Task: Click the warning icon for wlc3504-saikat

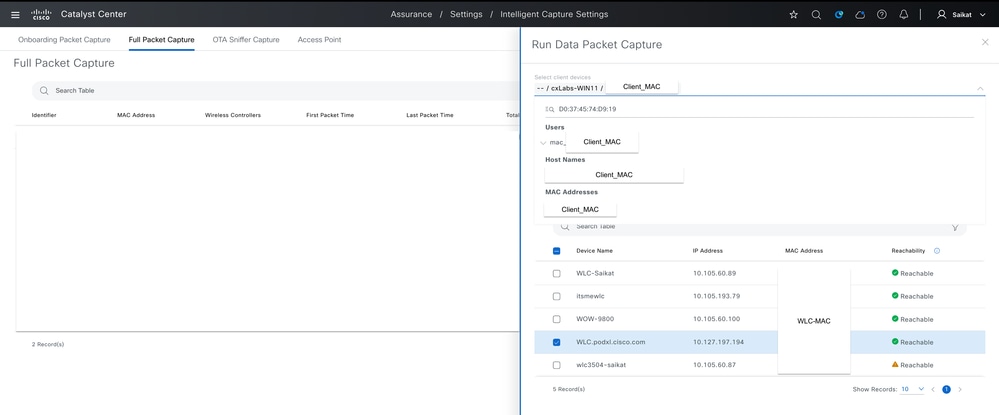Action: (895, 365)
